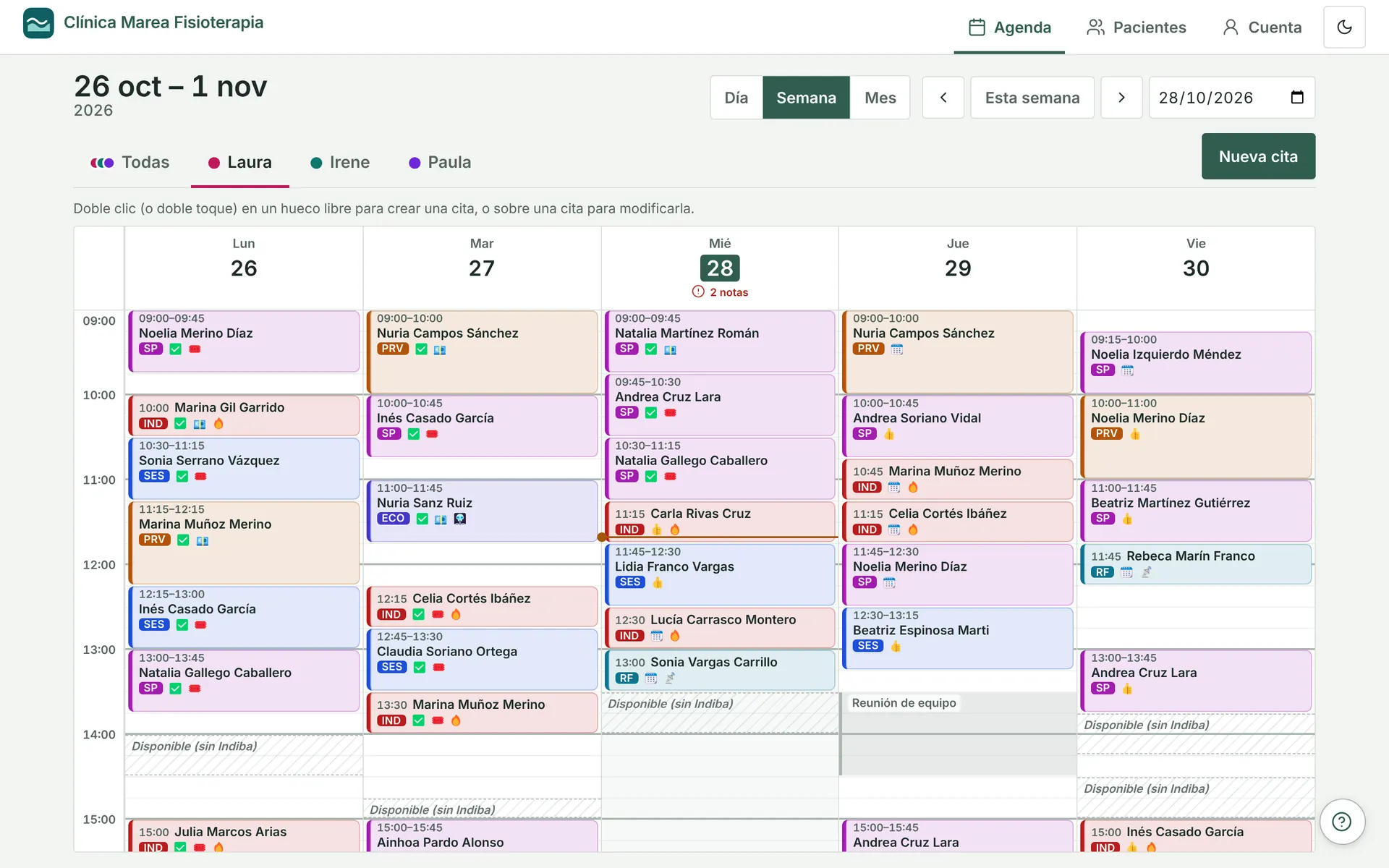
Task: Filter agenda by Paula
Action: [440, 163]
